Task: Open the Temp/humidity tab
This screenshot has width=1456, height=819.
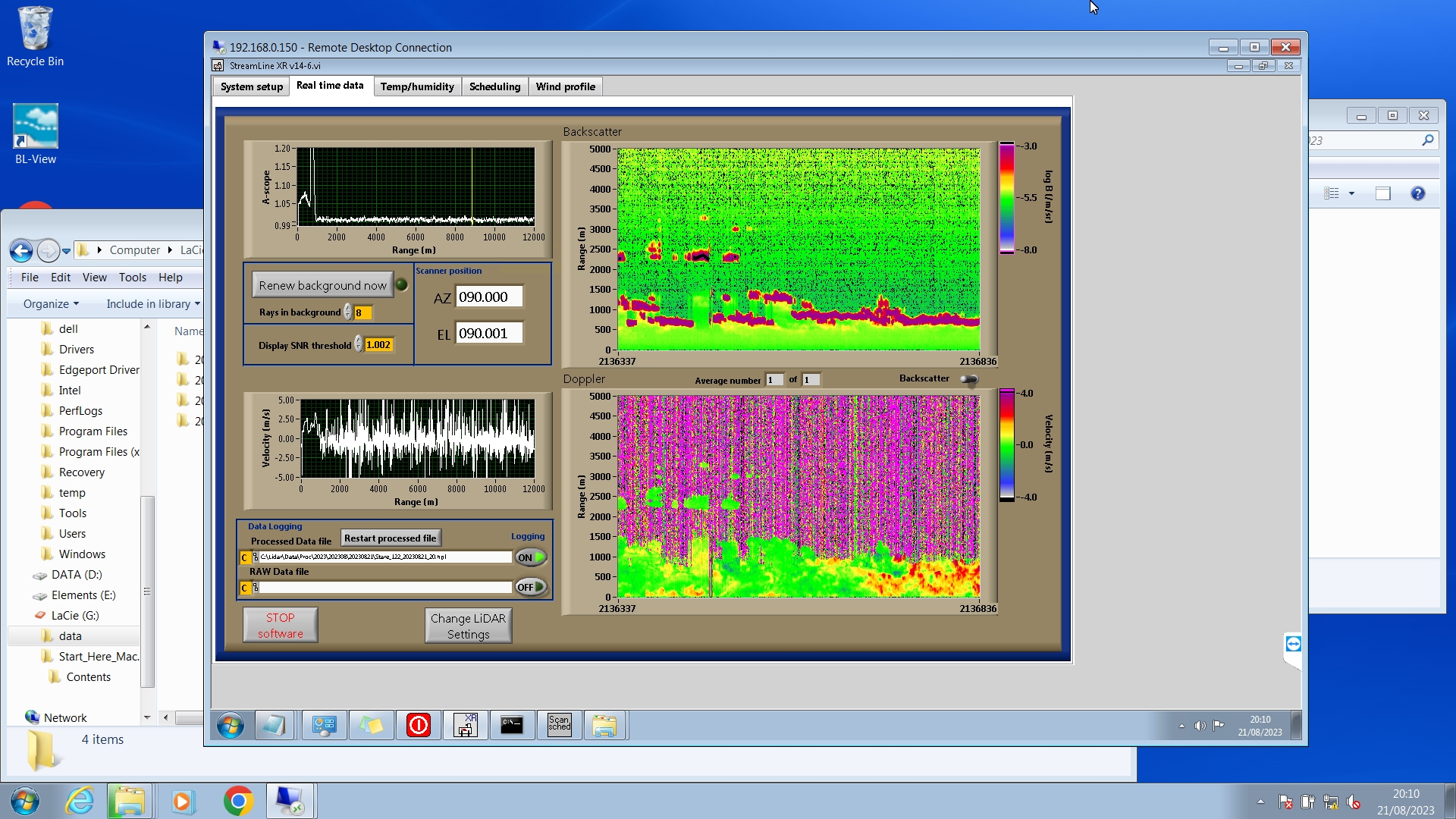Action: pos(417,86)
